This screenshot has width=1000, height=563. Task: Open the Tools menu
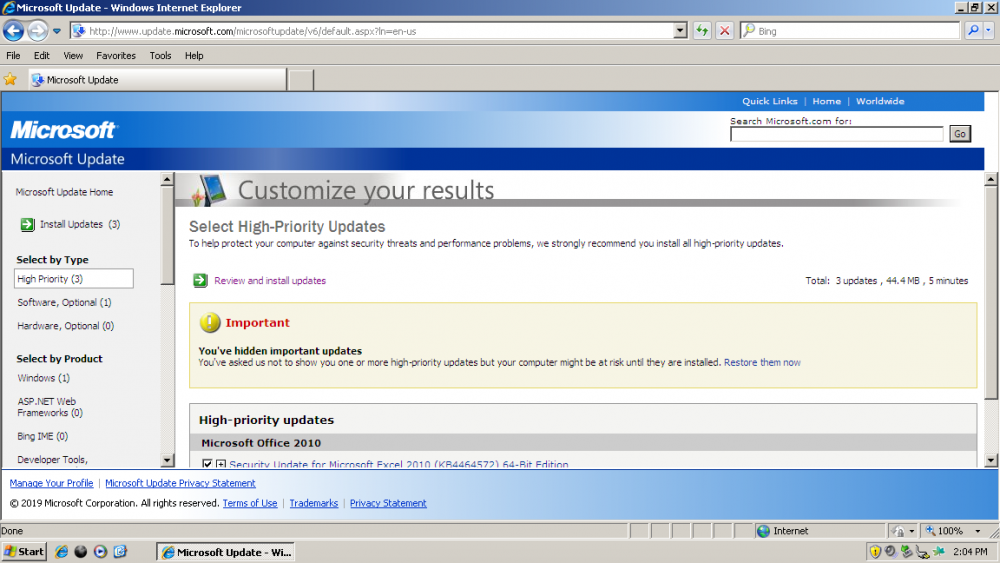[x=160, y=55]
